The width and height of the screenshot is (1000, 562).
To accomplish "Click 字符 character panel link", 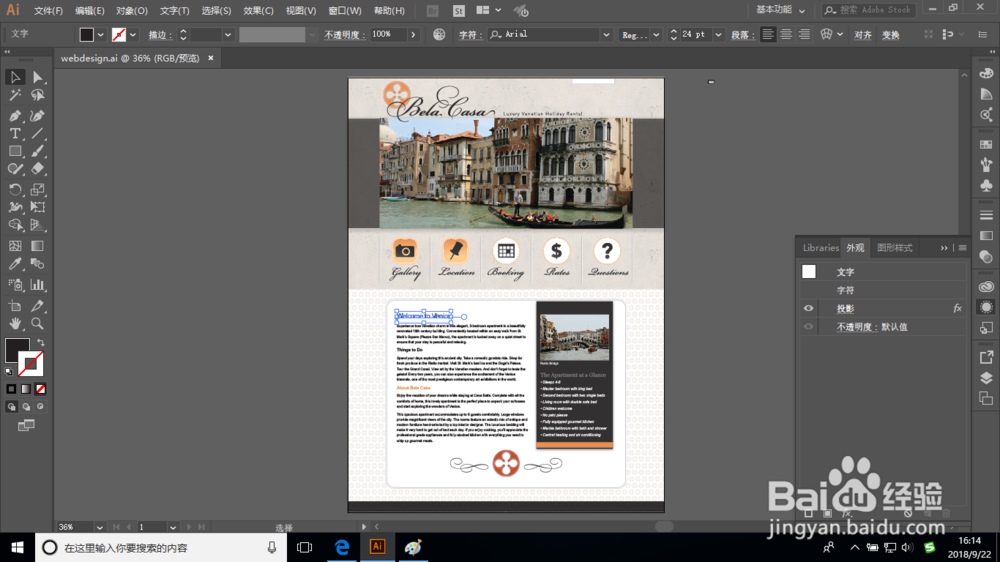I will [470, 35].
